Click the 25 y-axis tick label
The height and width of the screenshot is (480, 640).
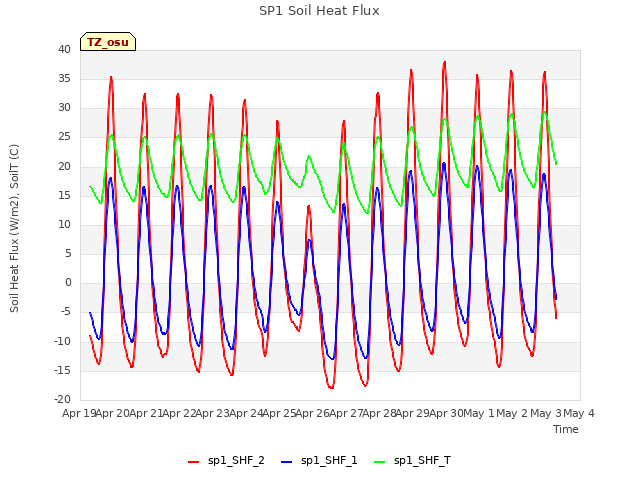tap(64, 137)
